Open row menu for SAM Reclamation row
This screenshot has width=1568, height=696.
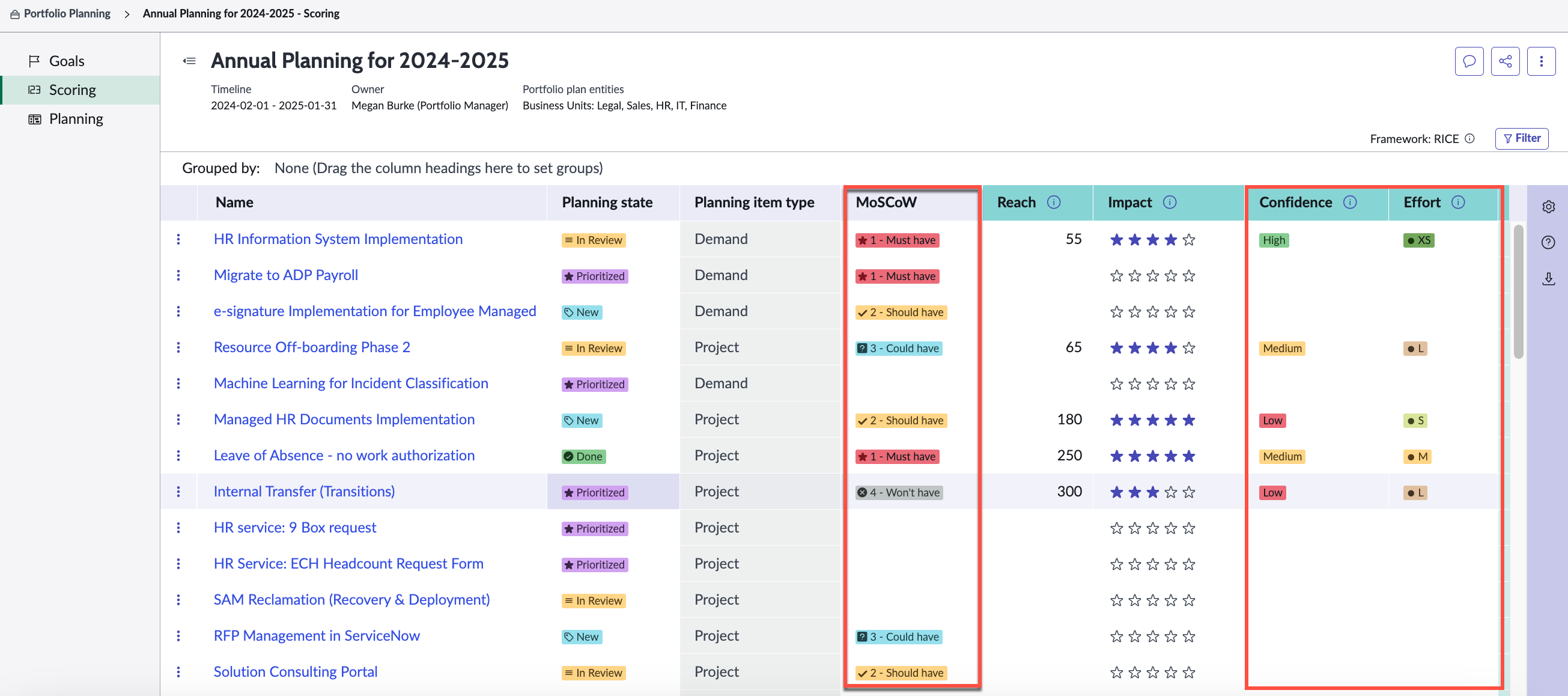pos(178,600)
